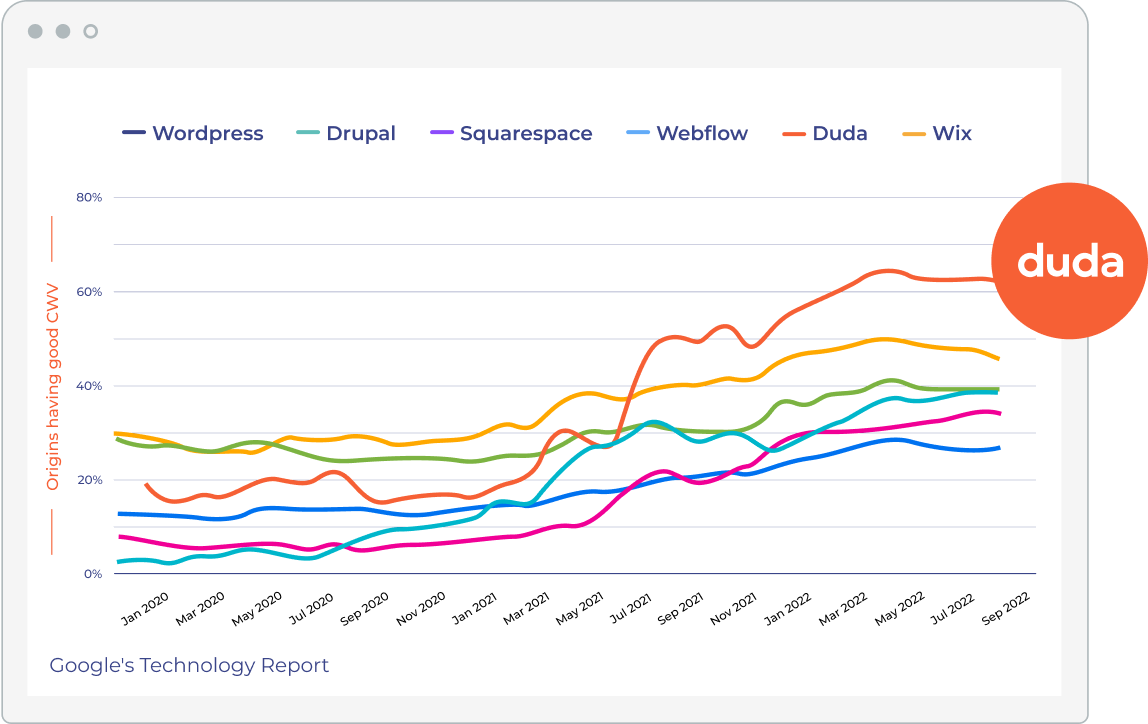Click the "Google's Technology Report" caption
Image resolution: width=1148 pixels, height=724 pixels.
[x=189, y=665]
